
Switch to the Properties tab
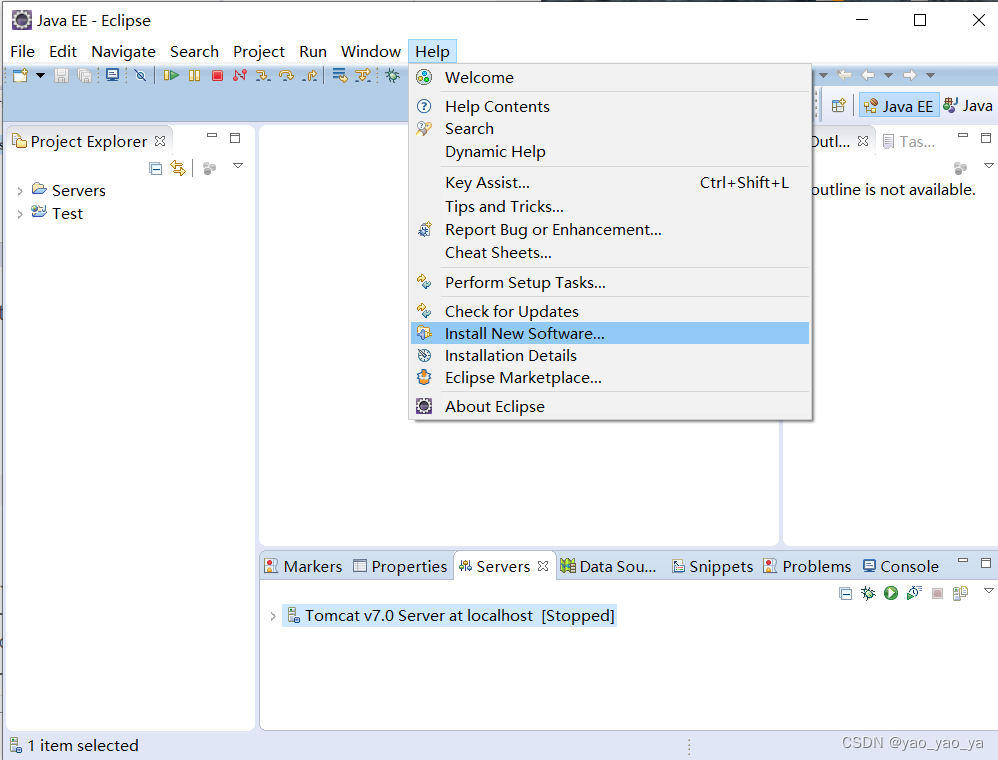pyautogui.click(x=400, y=566)
